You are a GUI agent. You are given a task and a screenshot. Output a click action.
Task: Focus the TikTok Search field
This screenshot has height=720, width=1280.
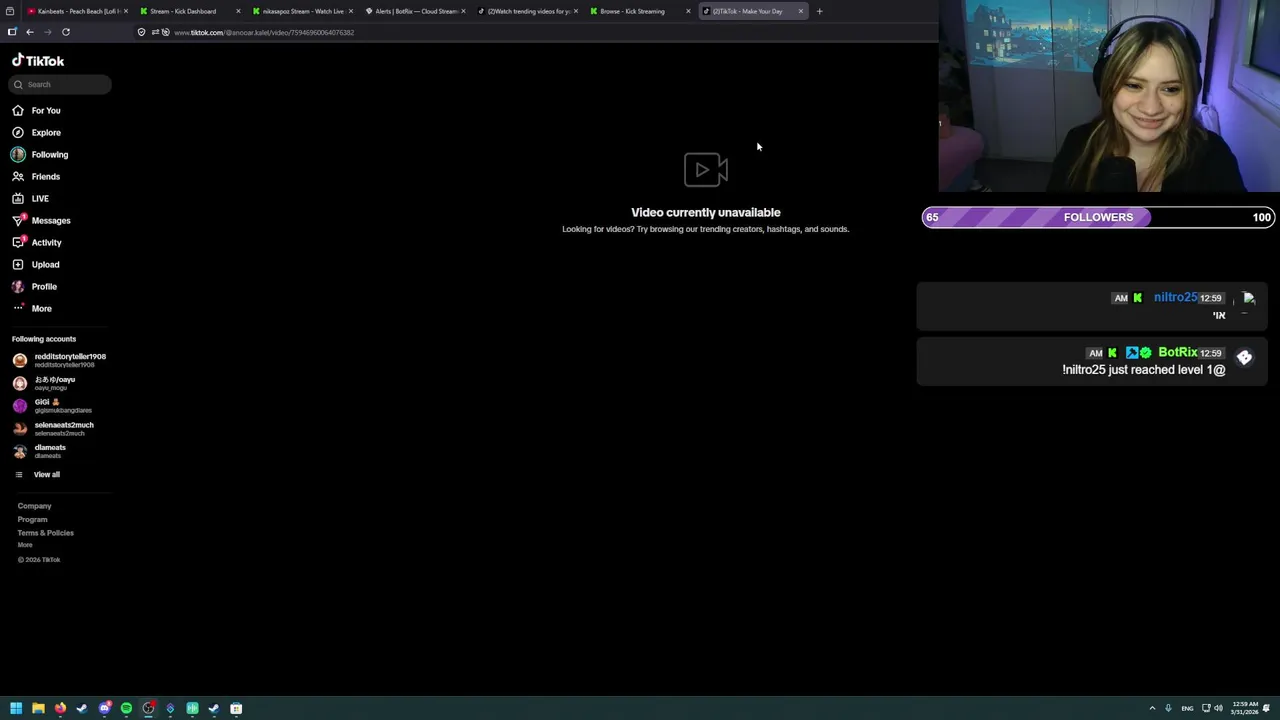(61, 84)
